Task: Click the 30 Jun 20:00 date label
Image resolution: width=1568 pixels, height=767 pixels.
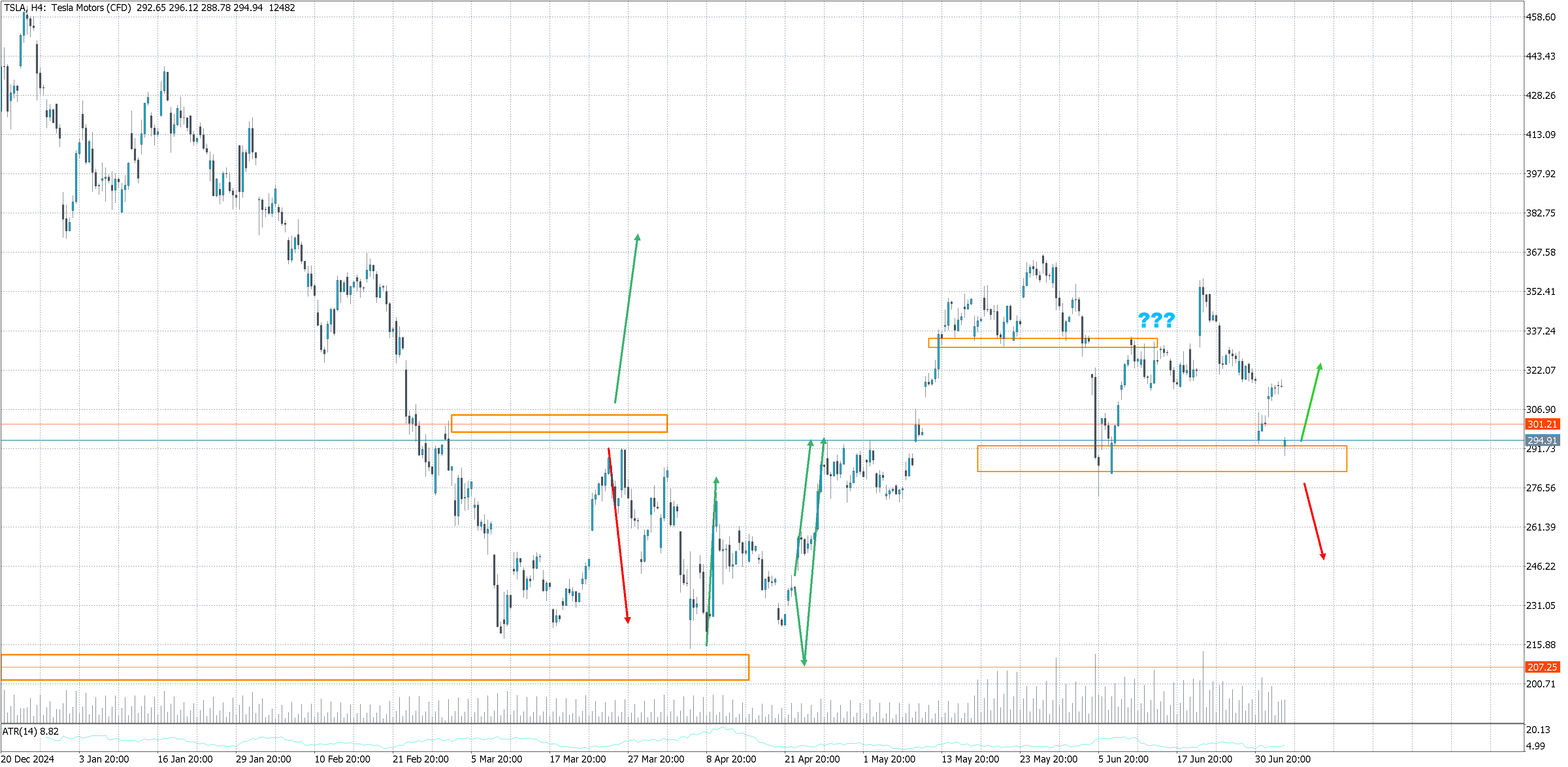Action: (1283, 759)
